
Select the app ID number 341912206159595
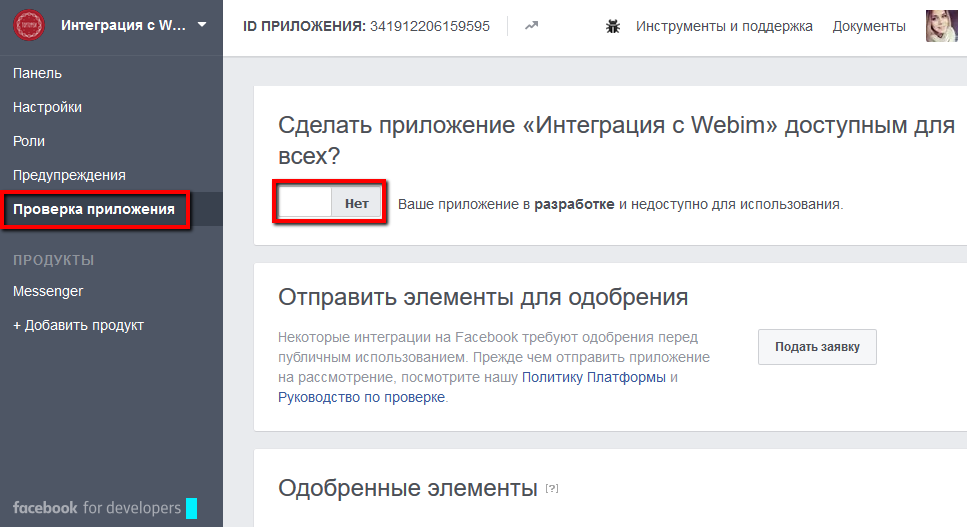pos(430,26)
